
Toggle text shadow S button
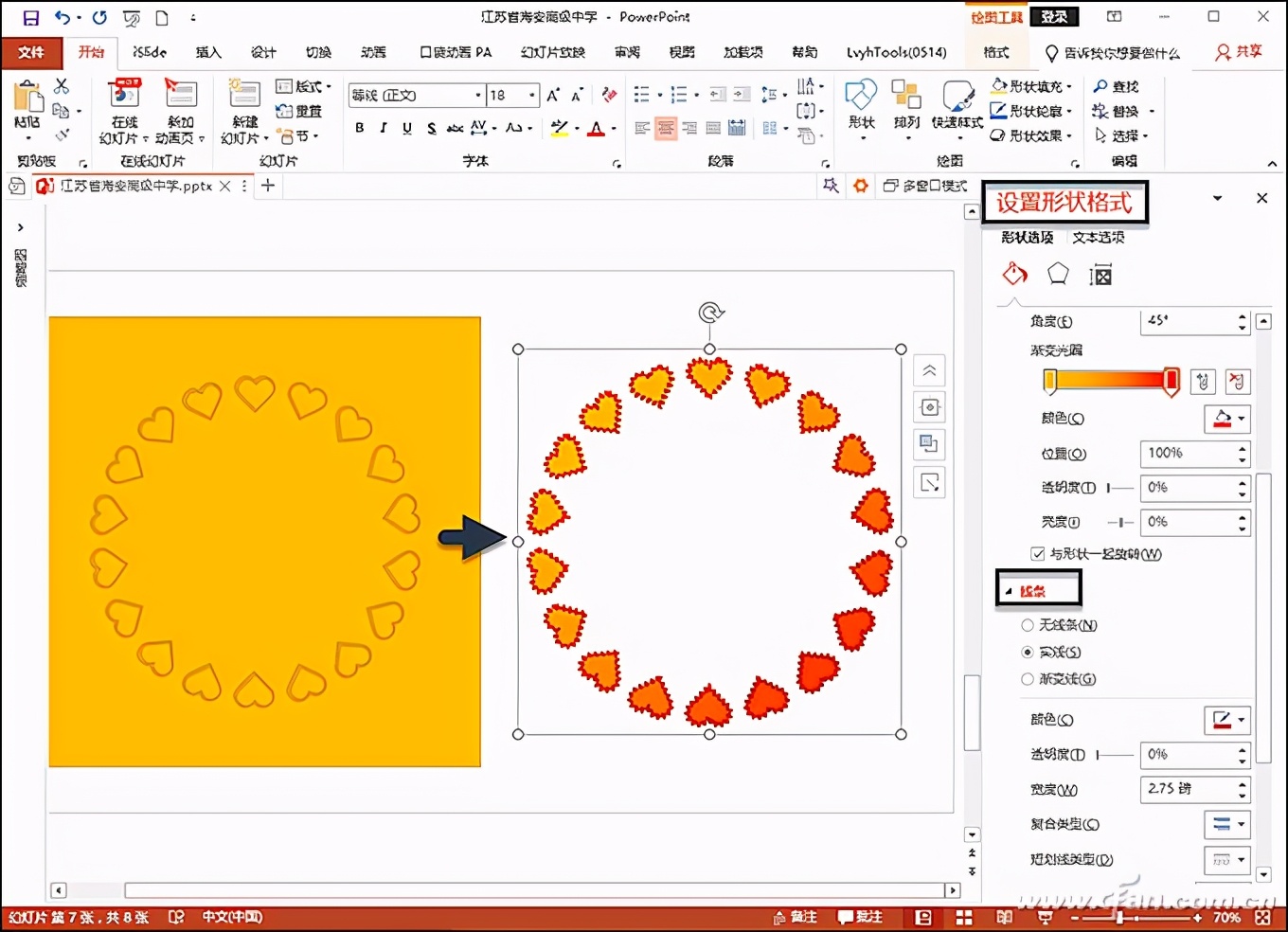(x=431, y=128)
